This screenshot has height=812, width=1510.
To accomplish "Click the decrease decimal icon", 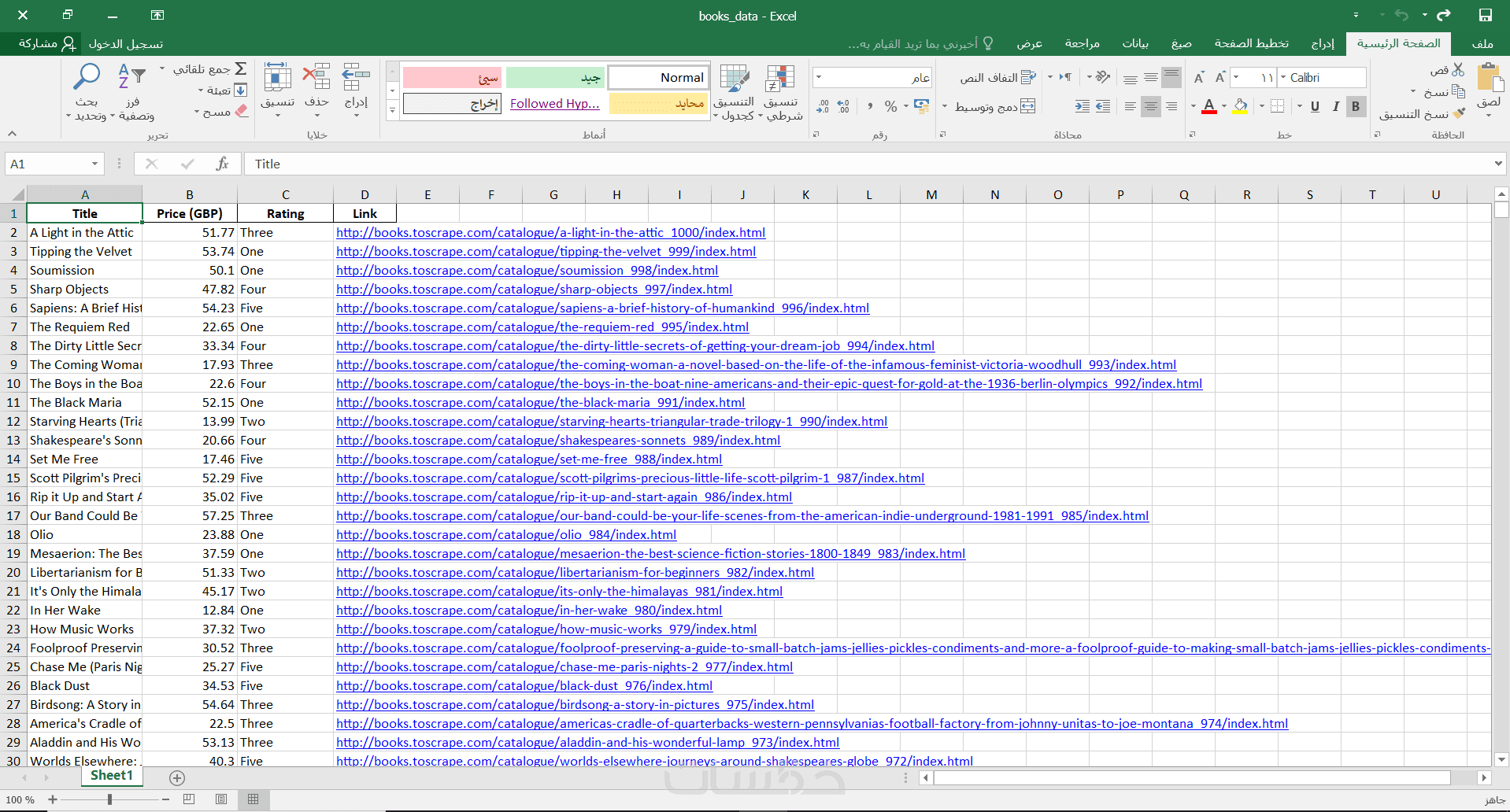I will tap(823, 106).
